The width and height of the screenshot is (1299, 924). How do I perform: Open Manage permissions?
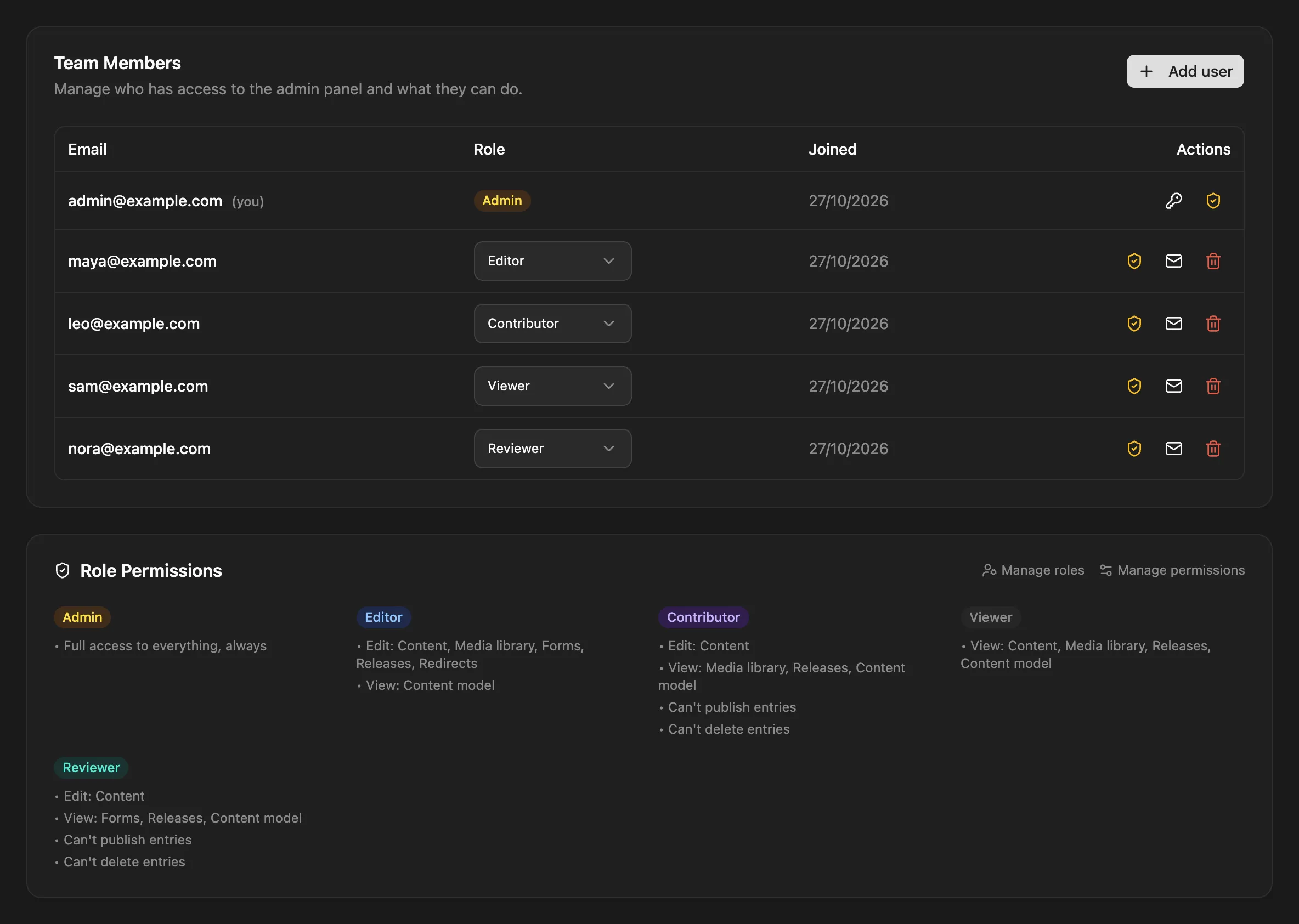1172,570
